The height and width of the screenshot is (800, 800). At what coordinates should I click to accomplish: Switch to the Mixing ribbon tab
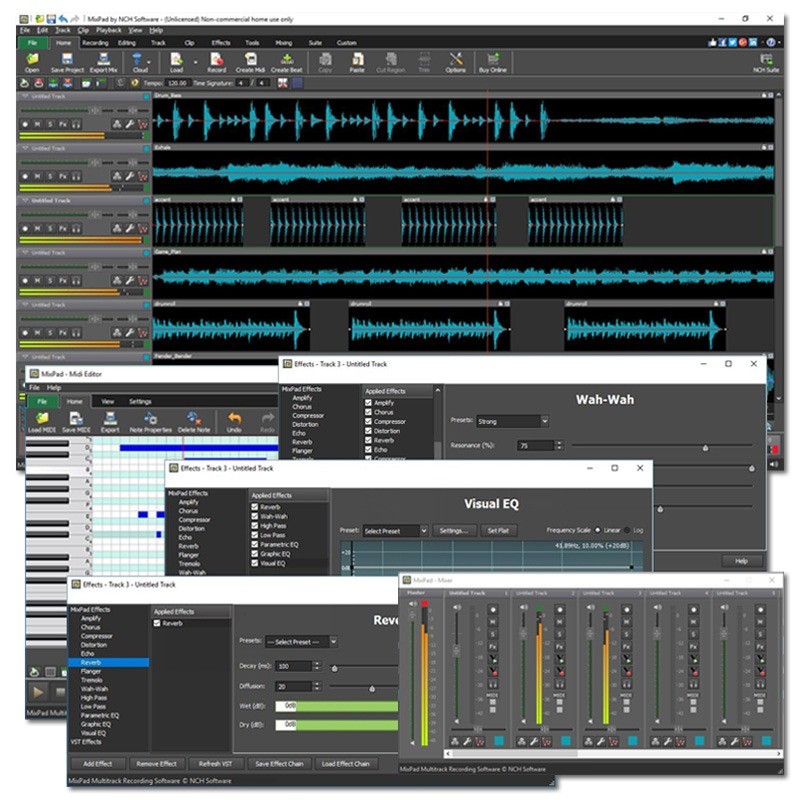coord(284,43)
